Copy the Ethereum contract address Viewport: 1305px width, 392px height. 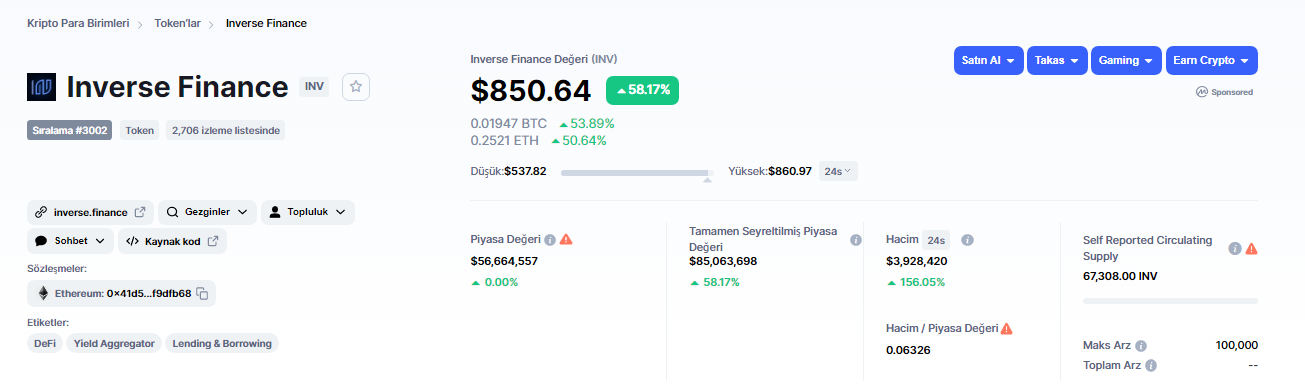coord(202,294)
